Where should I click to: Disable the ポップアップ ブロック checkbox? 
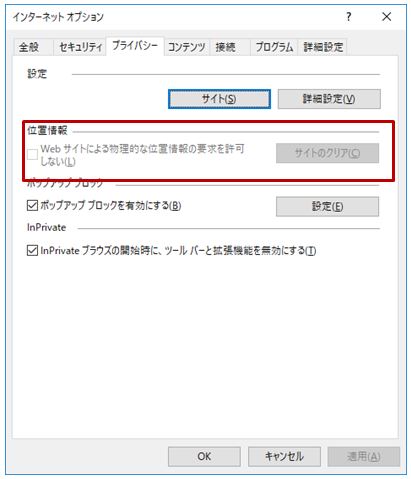[x=32, y=205]
